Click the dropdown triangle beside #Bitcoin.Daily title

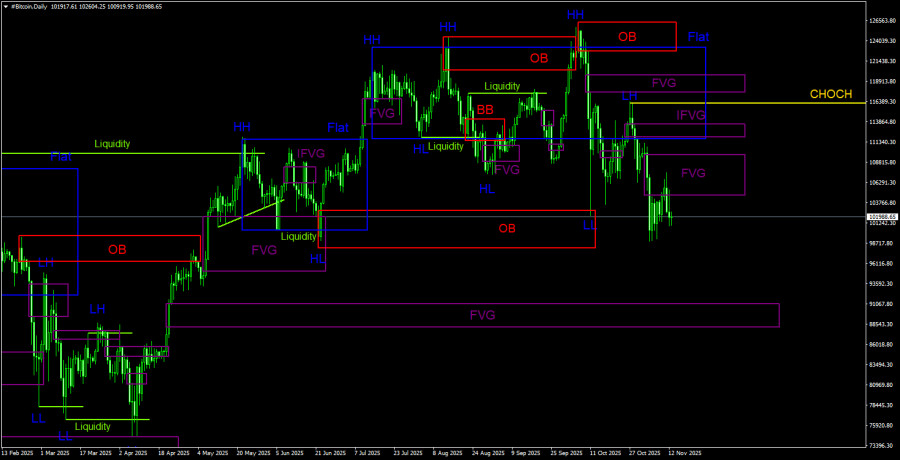5,6
